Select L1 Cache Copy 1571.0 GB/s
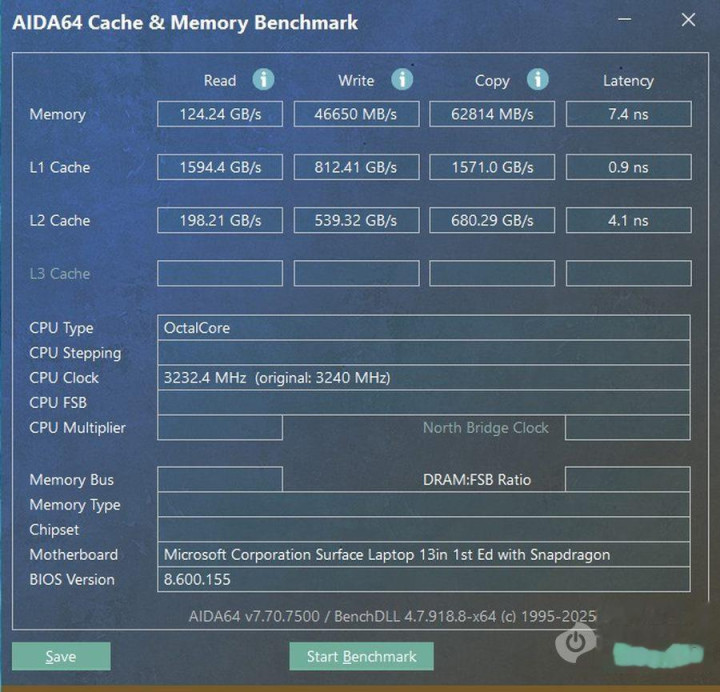Screen dimensions: 720x692 click(492, 167)
